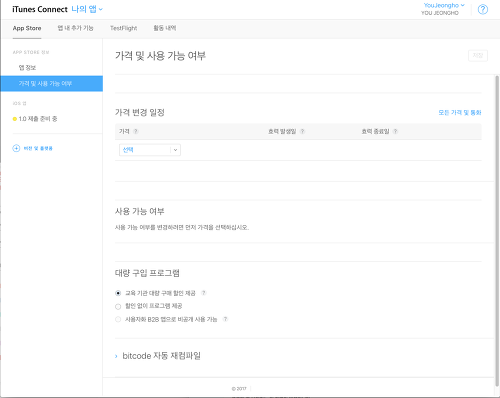Open the YouJeongho account dropdown
The height and width of the screenshot is (398, 500).
click(x=444, y=5)
